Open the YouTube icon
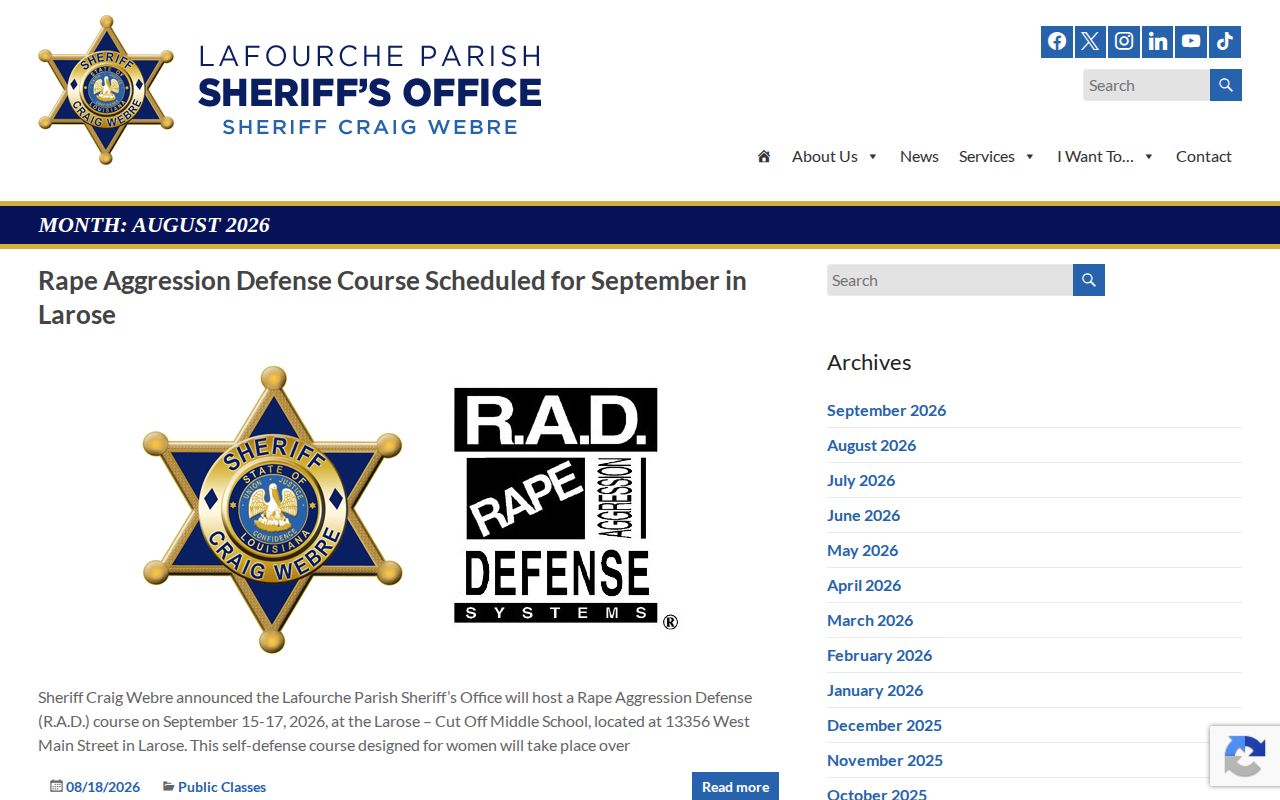Screen dimensions: 1280x800 click(1191, 42)
